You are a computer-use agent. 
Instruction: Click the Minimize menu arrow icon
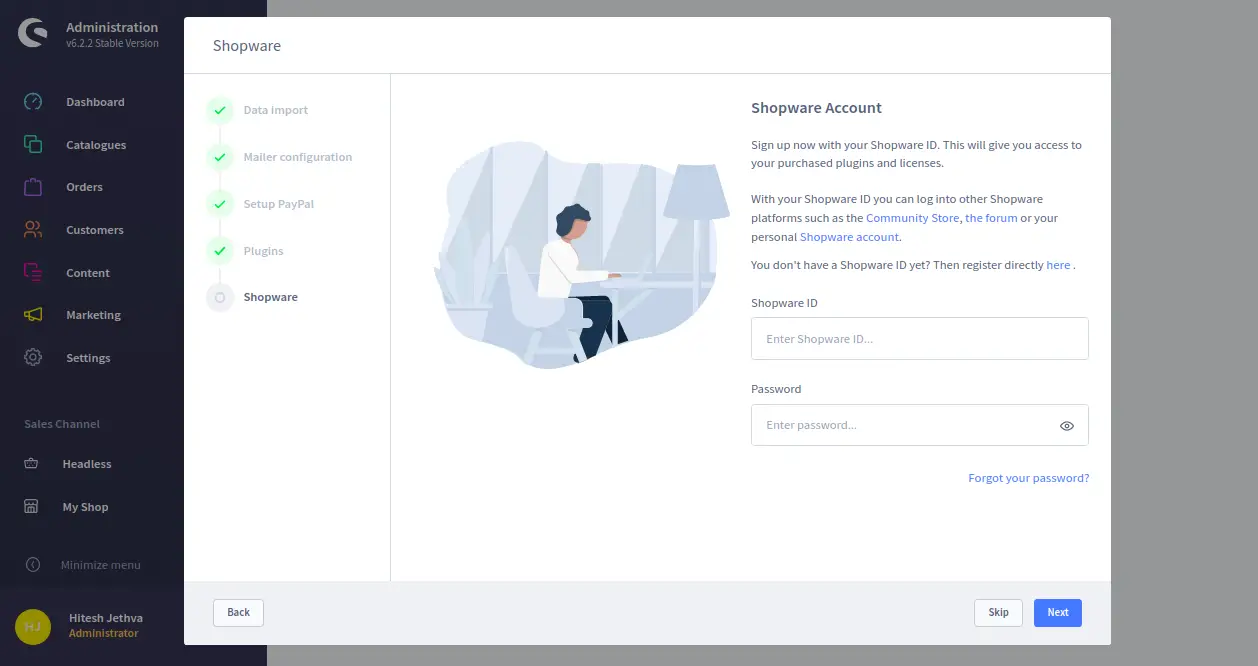pyautogui.click(x=32, y=565)
